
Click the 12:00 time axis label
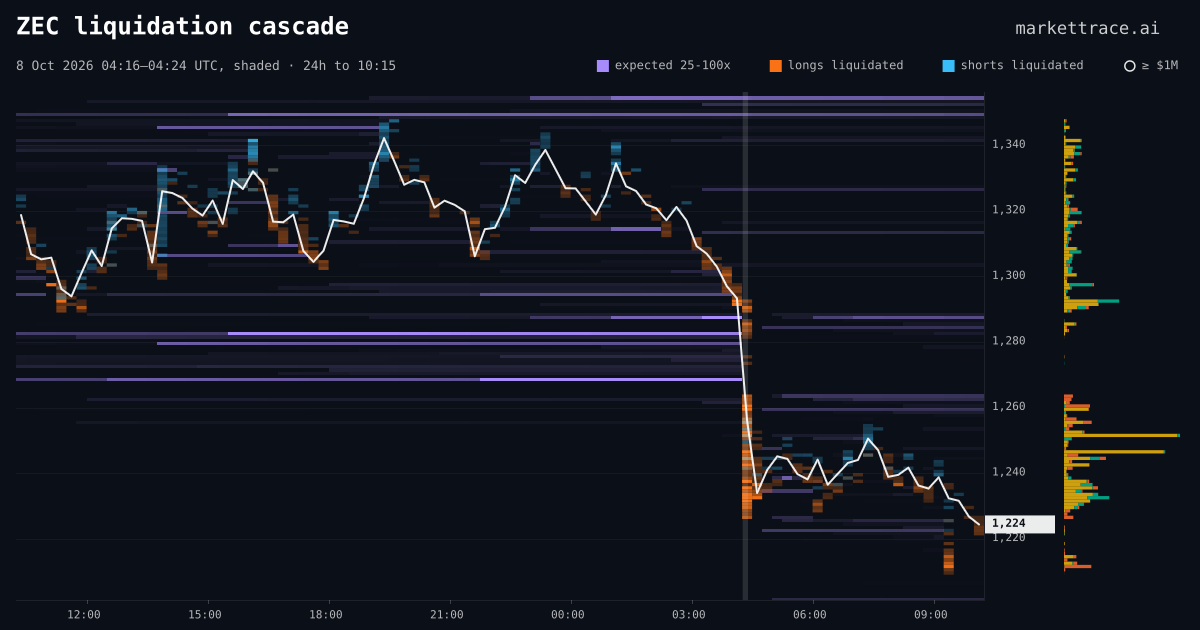pyautogui.click(x=84, y=615)
